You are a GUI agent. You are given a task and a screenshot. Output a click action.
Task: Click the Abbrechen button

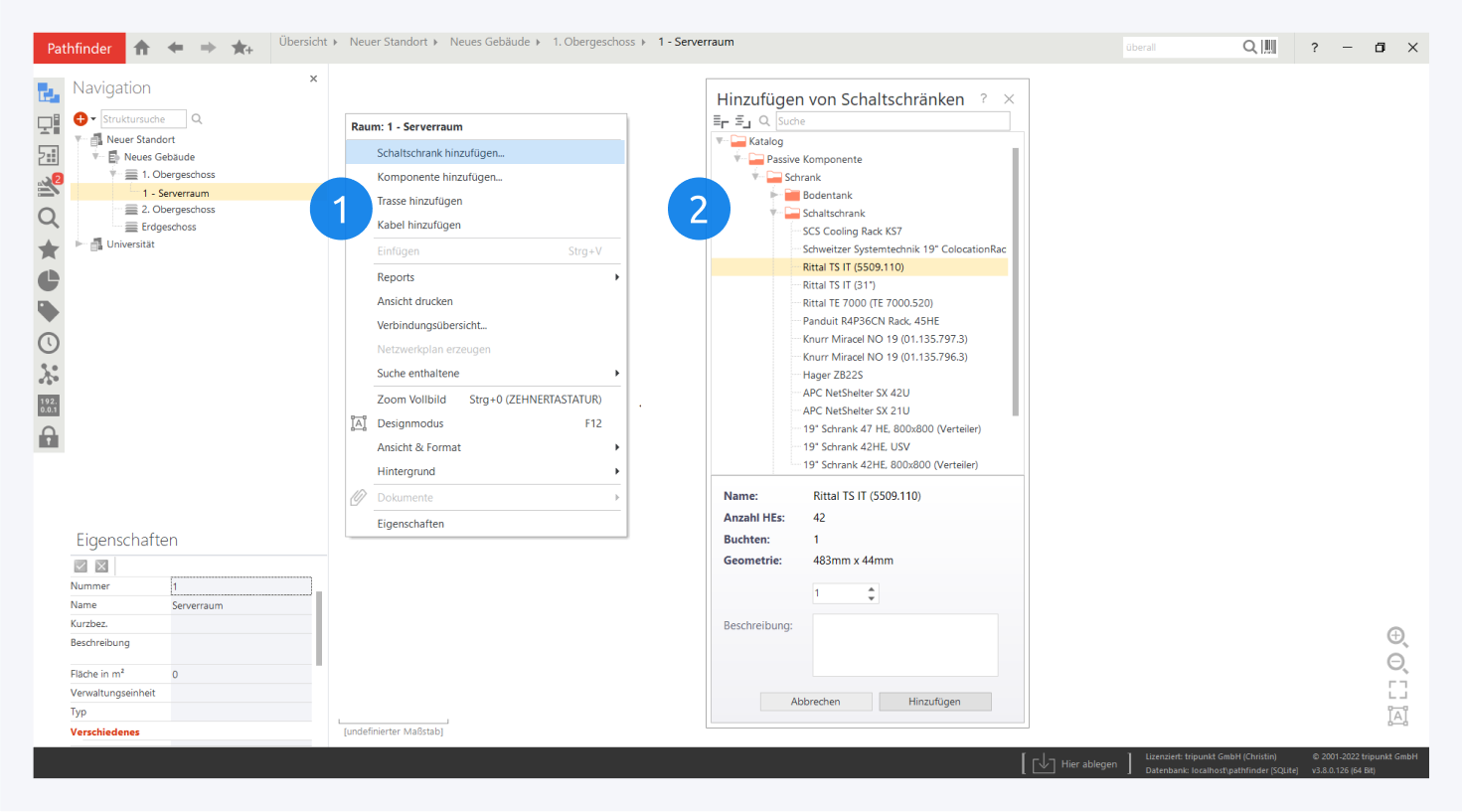coord(815,702)
